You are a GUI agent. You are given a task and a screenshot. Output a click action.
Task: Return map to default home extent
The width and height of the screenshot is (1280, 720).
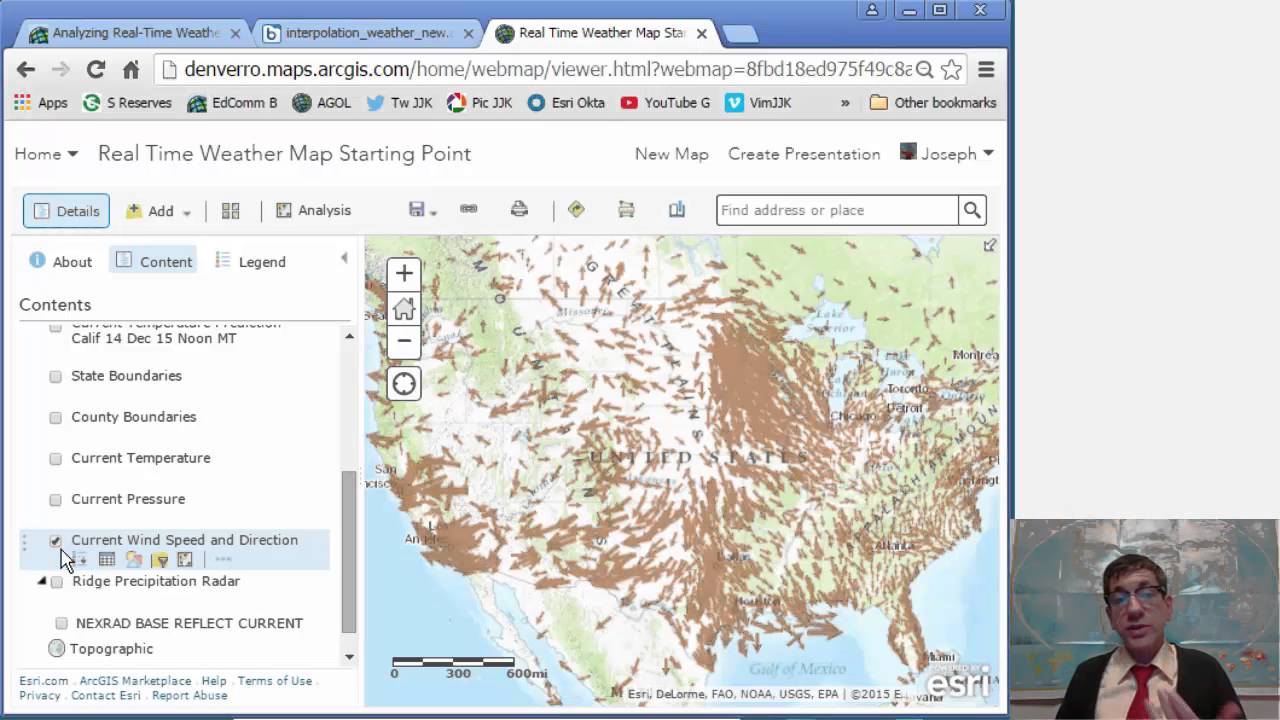[404, 308]
